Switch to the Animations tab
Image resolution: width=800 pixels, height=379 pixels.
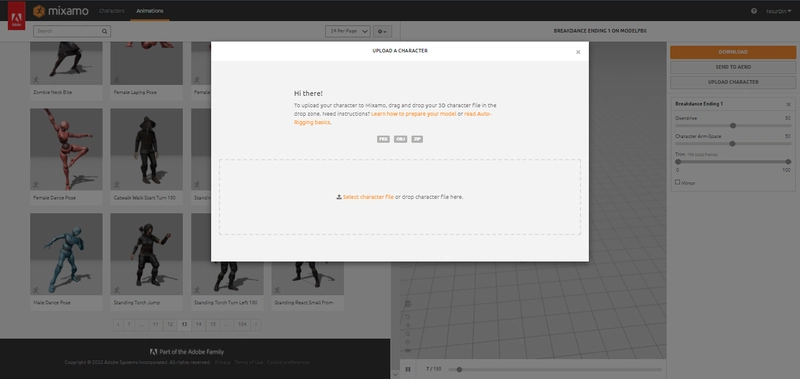[x=150, y=11]
